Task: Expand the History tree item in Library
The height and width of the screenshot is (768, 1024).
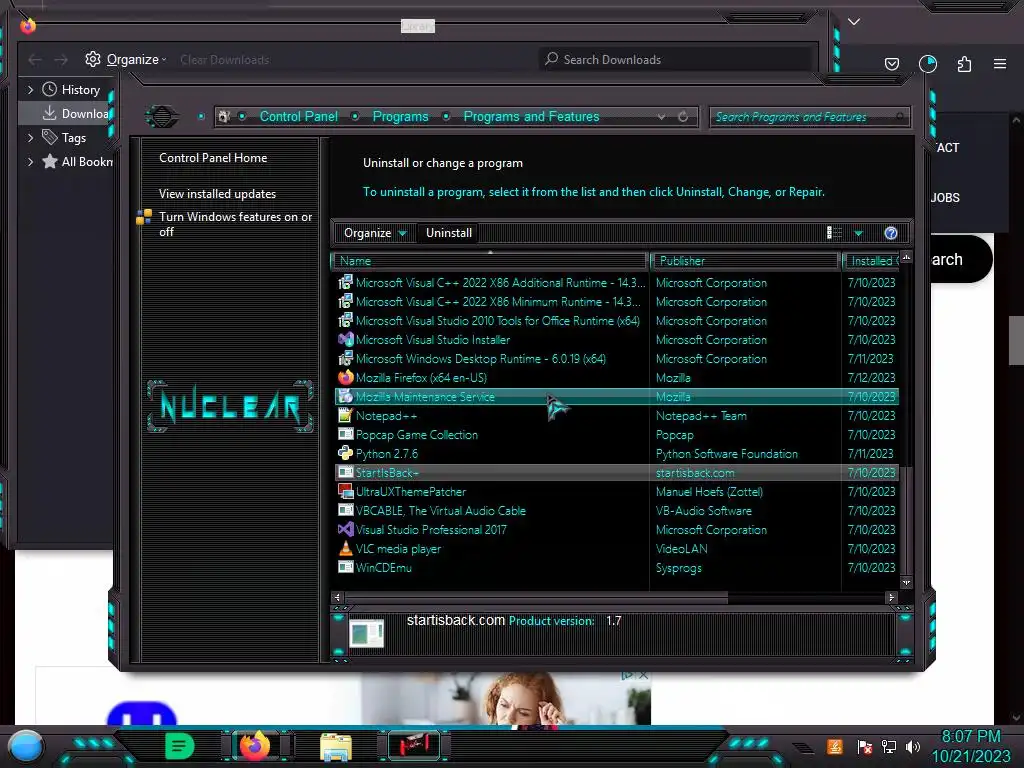Action: point(30,89)
